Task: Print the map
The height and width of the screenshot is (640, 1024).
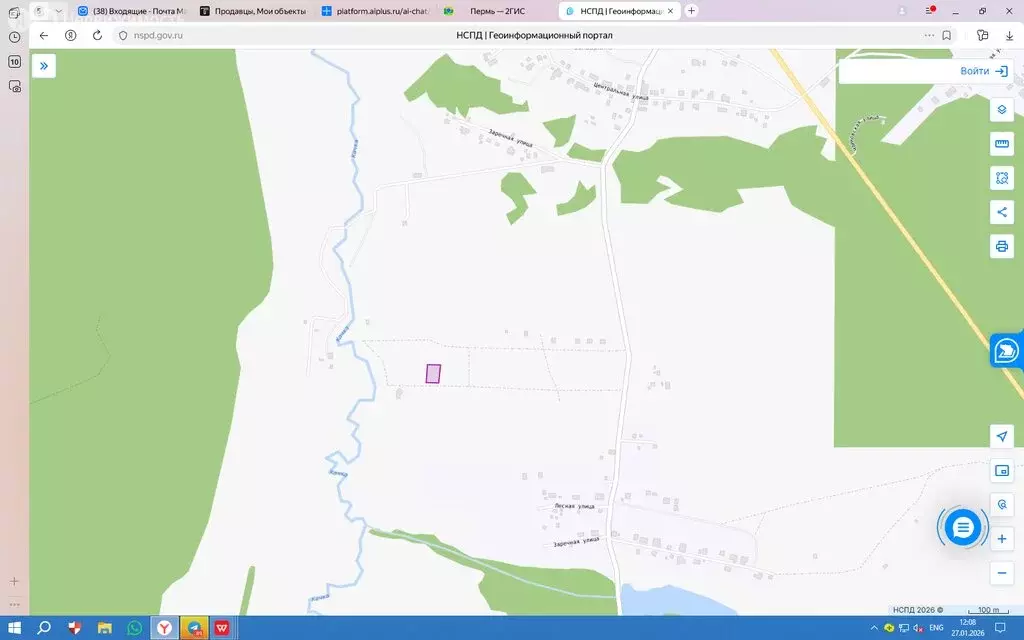Action: 1001,246
